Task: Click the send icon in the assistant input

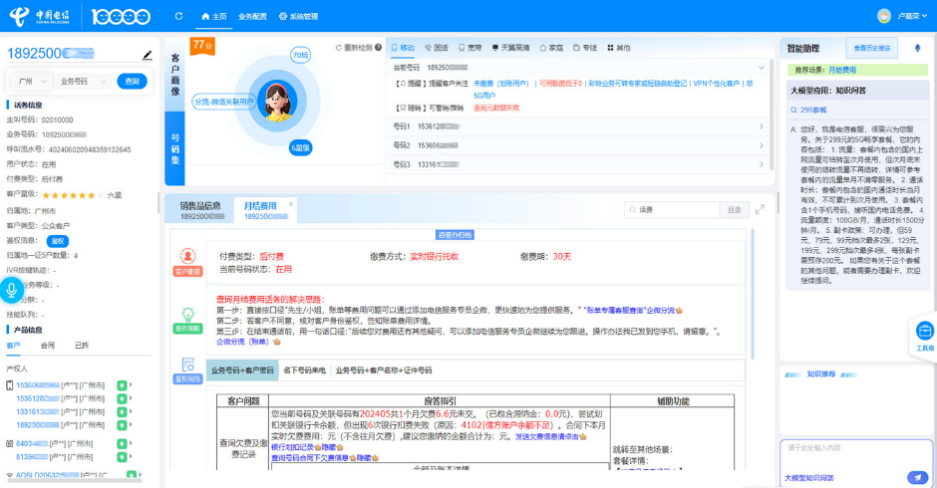Action: [917, 477]
